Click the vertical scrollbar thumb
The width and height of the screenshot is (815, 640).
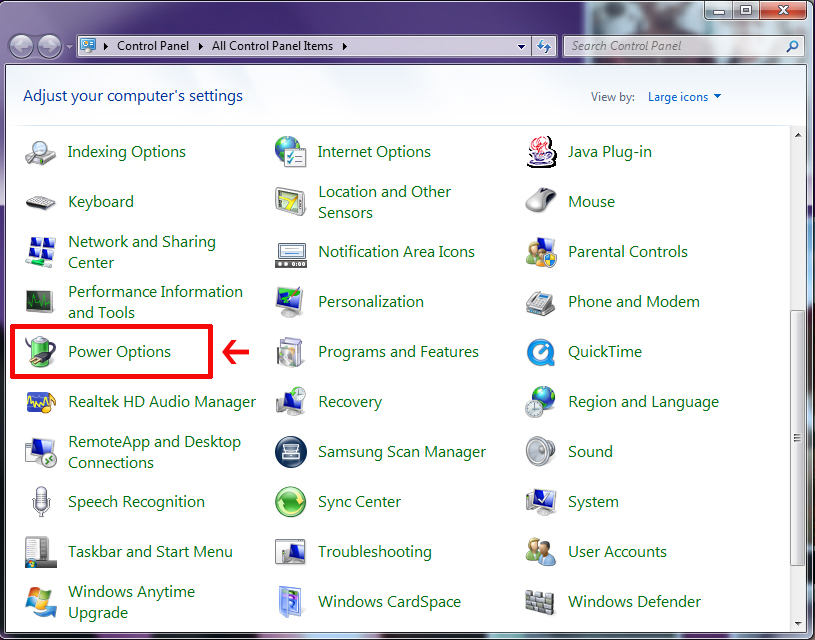[797, 438]
